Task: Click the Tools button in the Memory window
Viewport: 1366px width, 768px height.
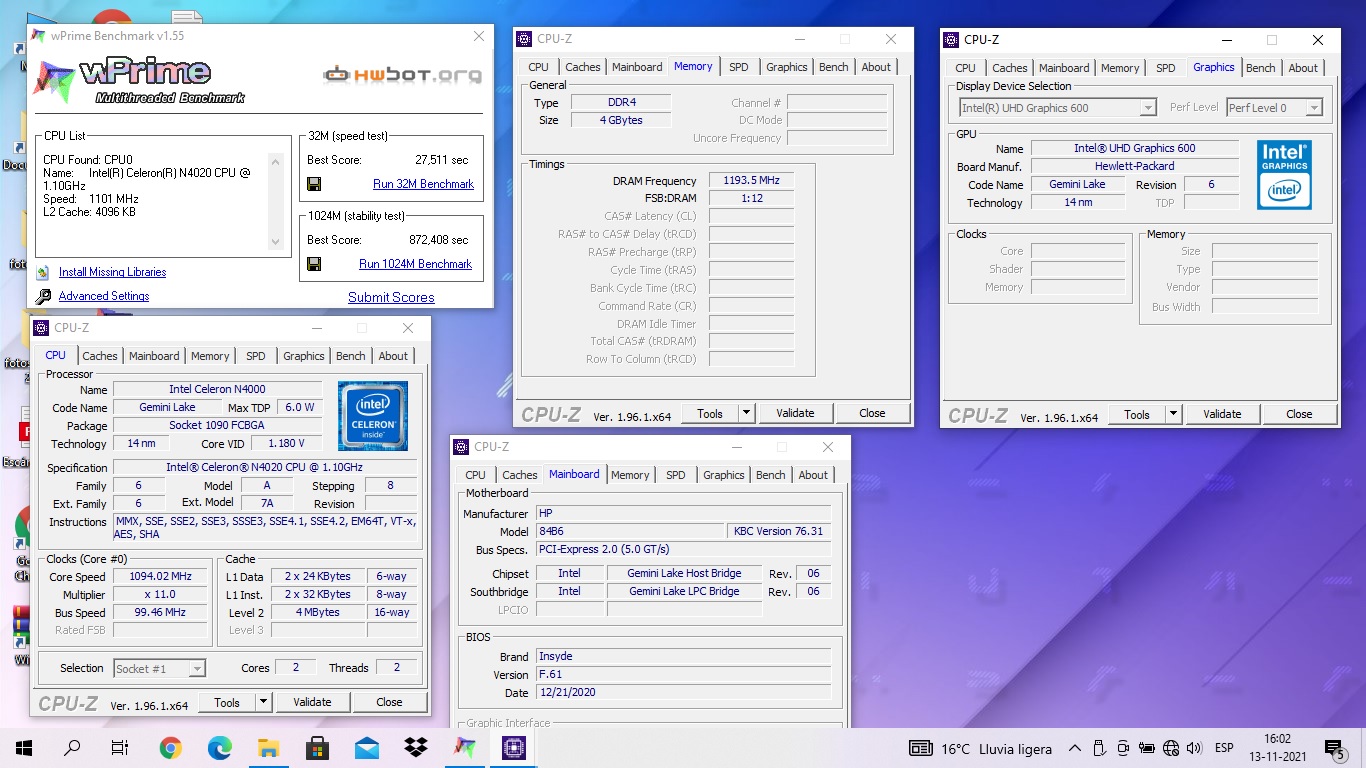Action: pos(710,413)
